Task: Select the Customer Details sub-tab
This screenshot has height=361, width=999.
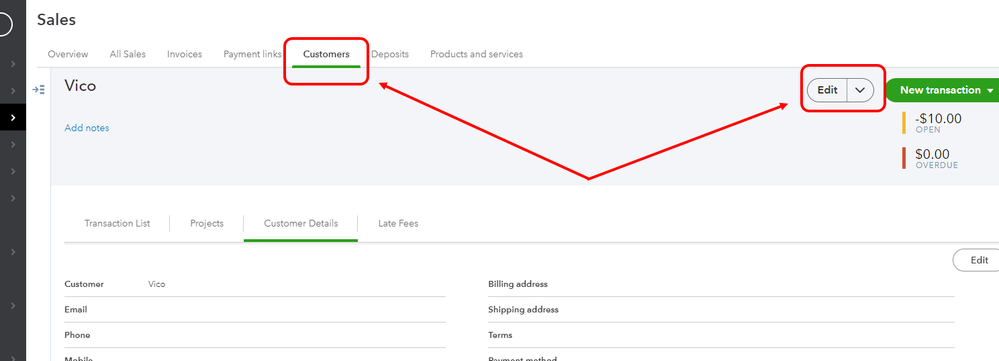Action: click(301, 223)
